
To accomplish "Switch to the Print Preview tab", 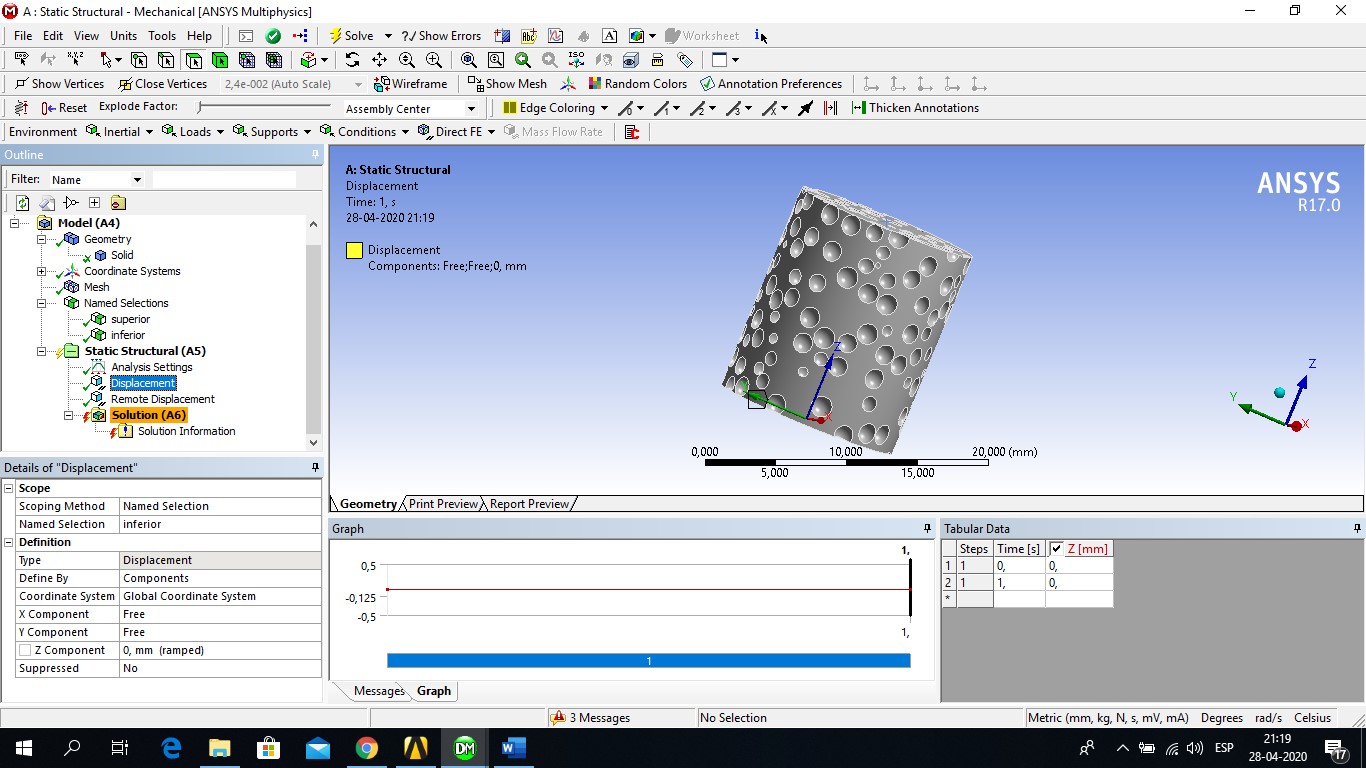I will tap(443, 504).
